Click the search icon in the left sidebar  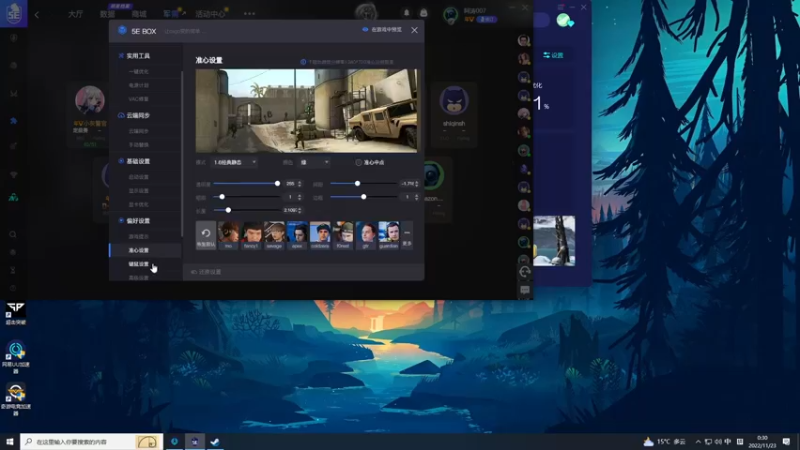point(13,234)
